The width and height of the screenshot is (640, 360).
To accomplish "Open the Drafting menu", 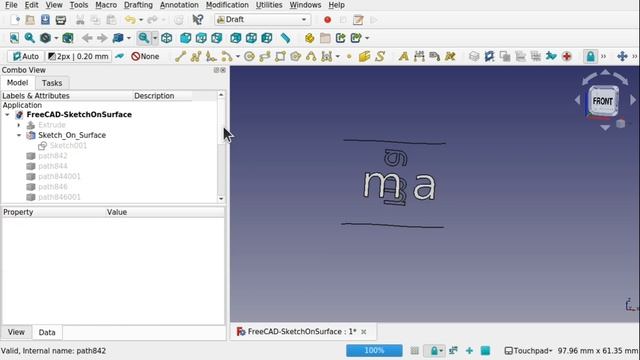I will tap(138, 5).
